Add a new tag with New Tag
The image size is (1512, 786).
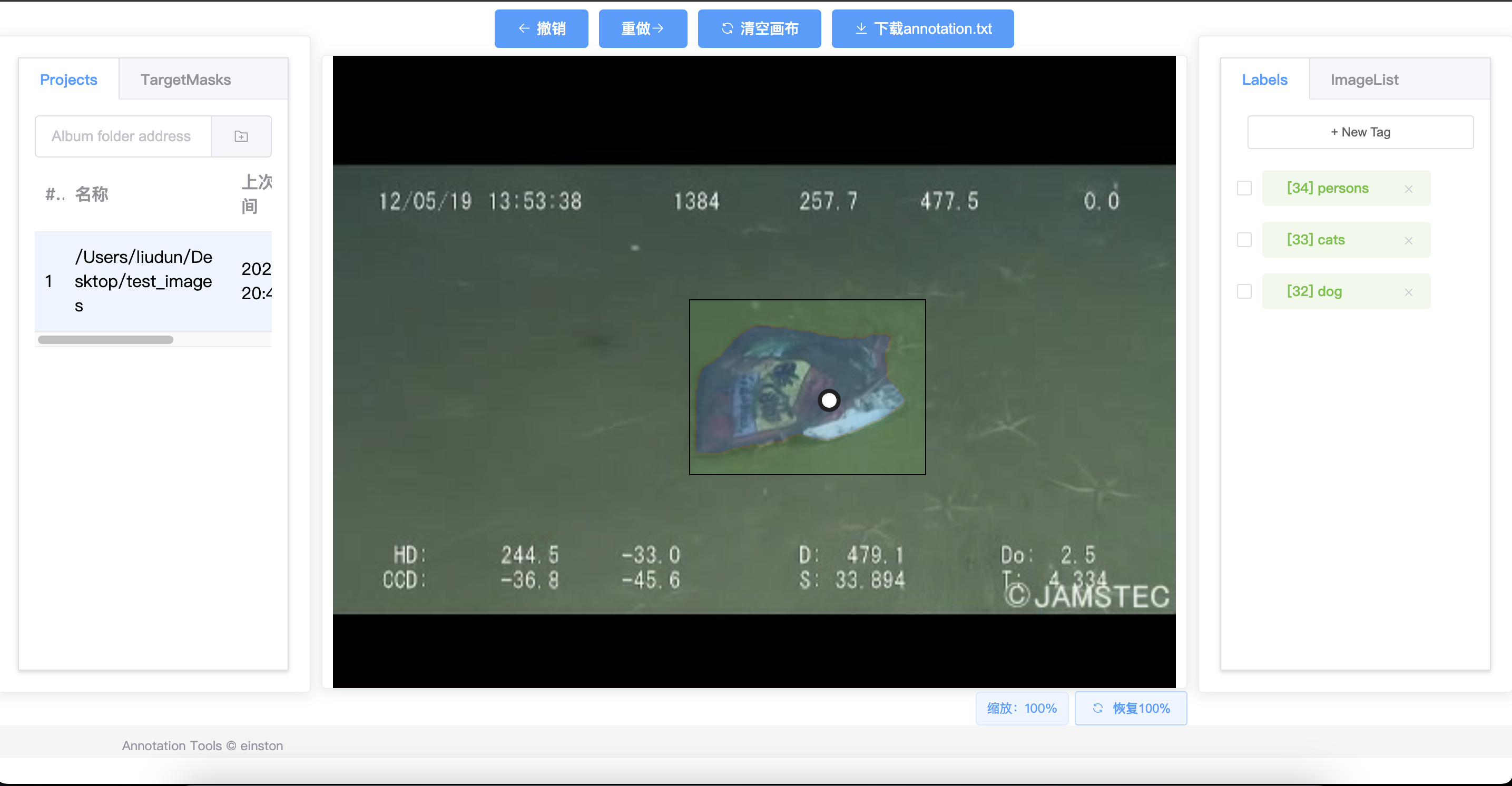[x=1360, y=132]
